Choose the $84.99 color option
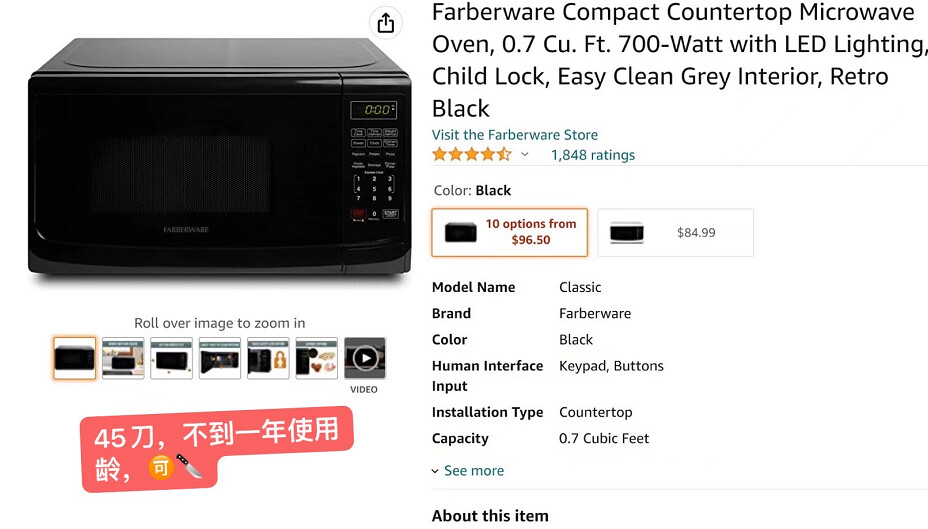 pyautogui.click(x=675, y=232)
